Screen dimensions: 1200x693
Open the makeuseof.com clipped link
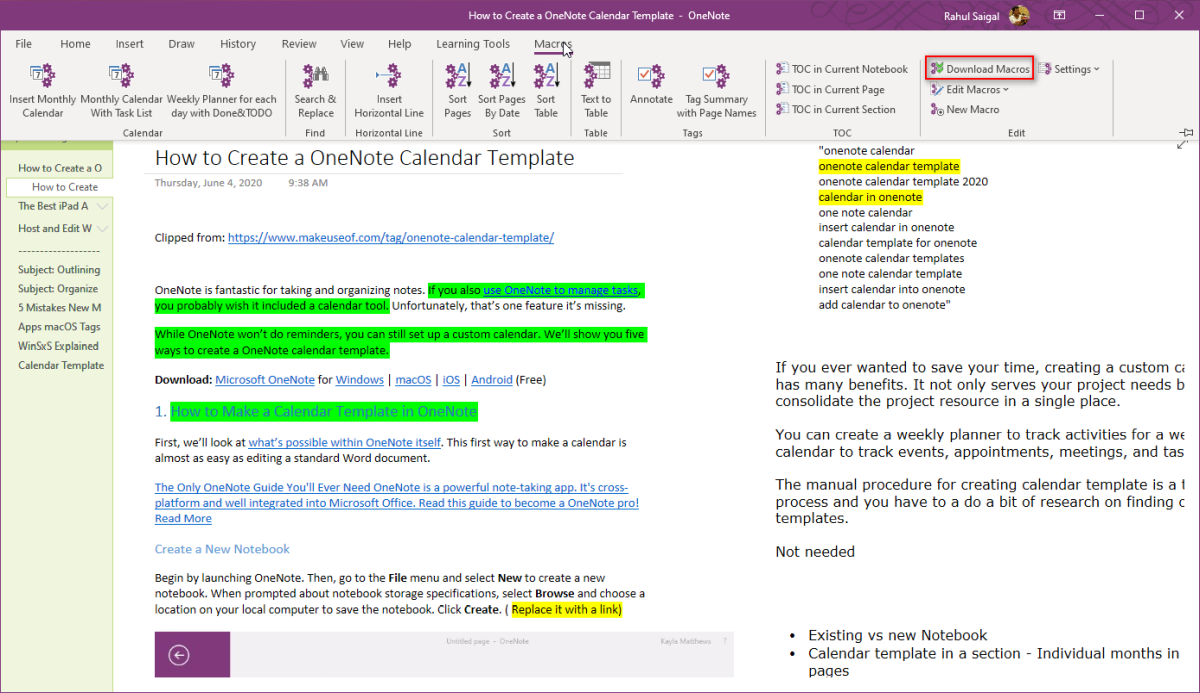(x=390, y=237)
